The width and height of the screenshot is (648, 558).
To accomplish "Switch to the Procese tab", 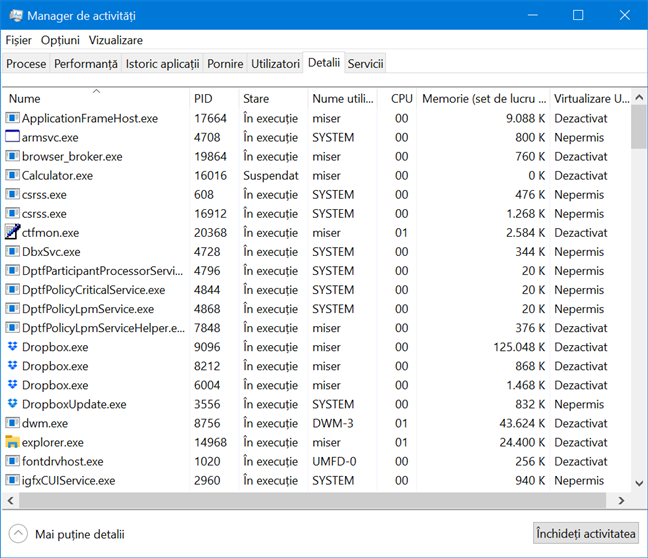I will (26, 64).
